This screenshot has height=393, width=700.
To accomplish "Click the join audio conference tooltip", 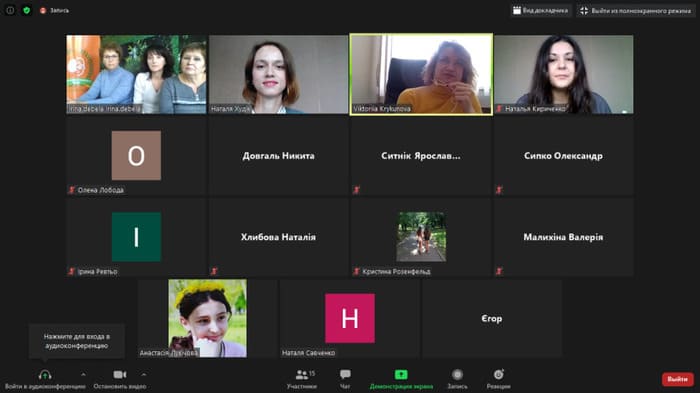I will [77, 341].
